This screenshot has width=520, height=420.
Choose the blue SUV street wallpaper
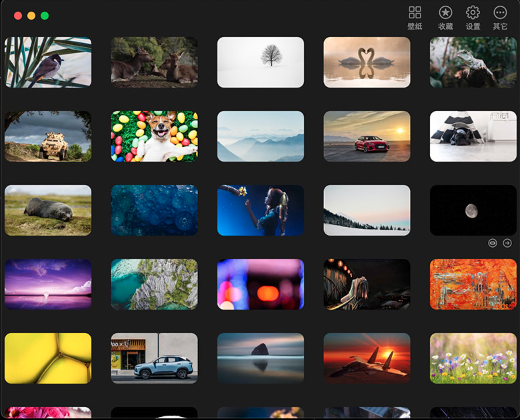coord(154,358)
